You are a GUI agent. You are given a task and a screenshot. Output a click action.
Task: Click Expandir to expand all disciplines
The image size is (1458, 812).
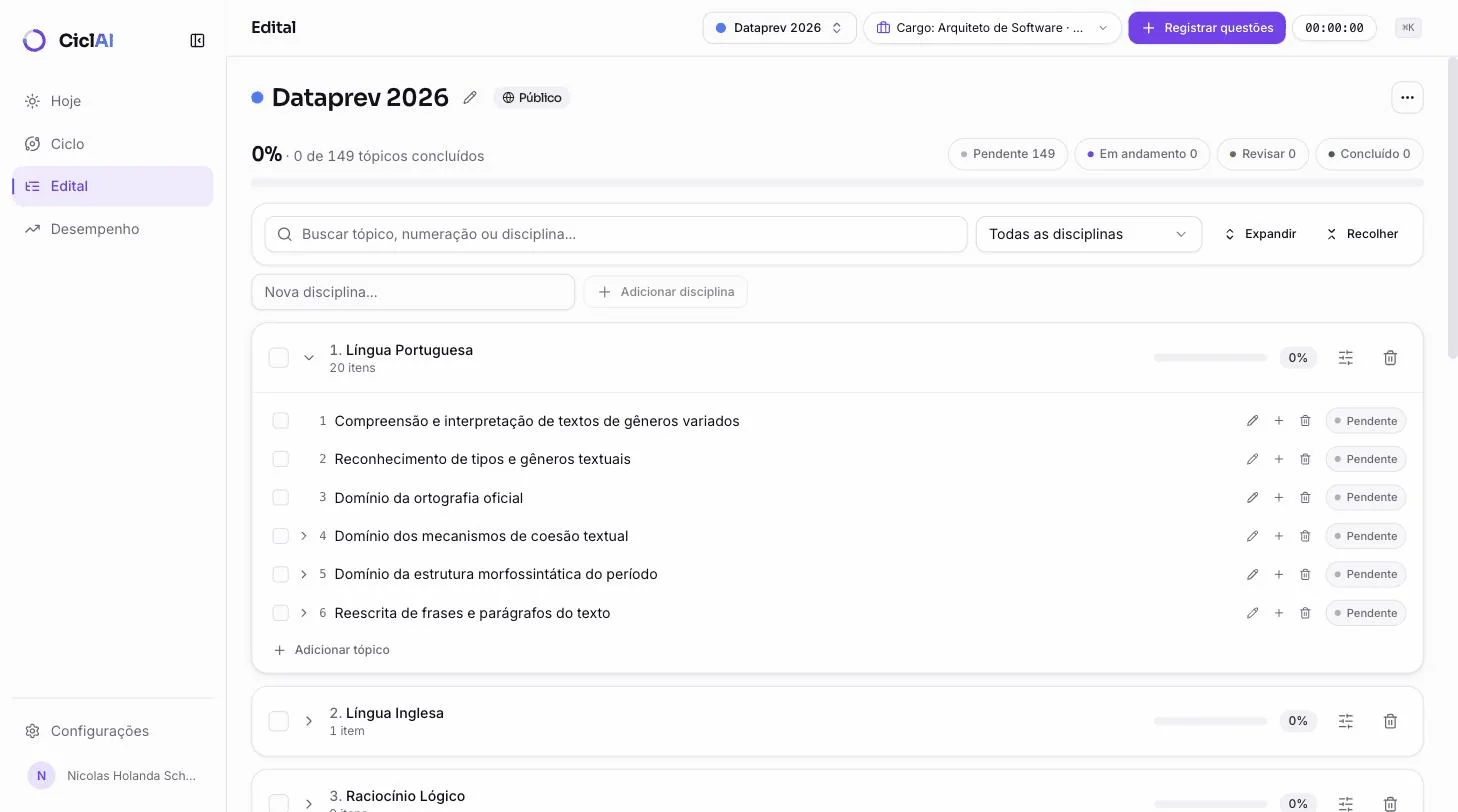1260,234
